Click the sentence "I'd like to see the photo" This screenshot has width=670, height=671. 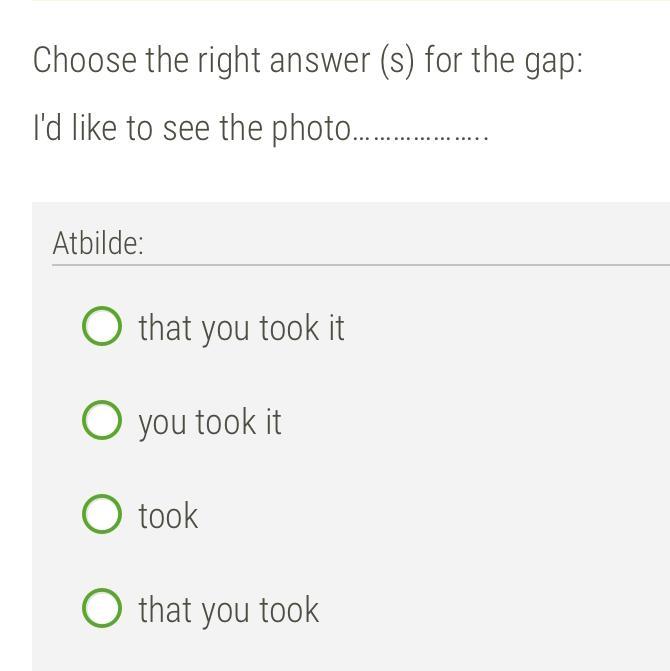[192, 129]
